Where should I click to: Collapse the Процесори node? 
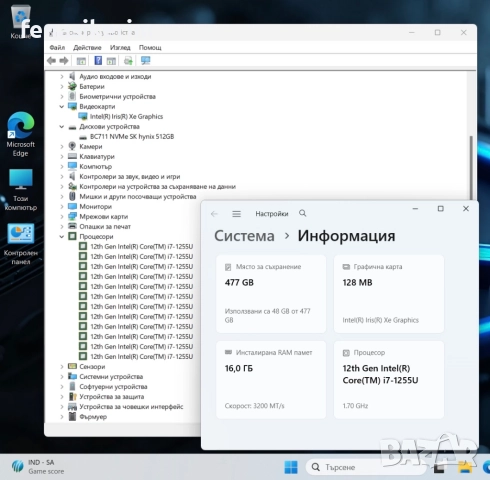click(62, 236)
